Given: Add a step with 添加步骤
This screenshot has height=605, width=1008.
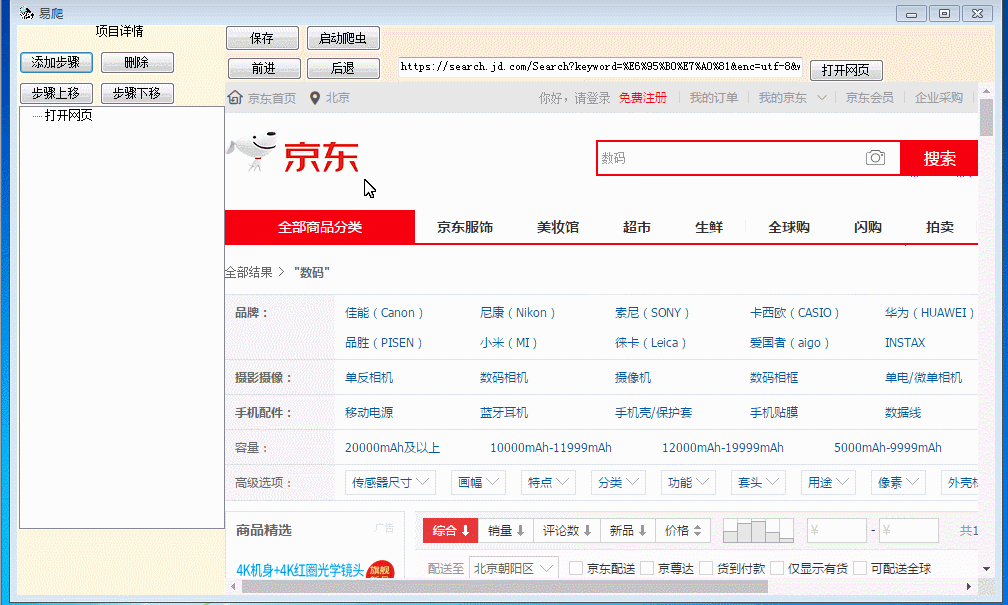Looking at the screenshot, I should point(57,62).
